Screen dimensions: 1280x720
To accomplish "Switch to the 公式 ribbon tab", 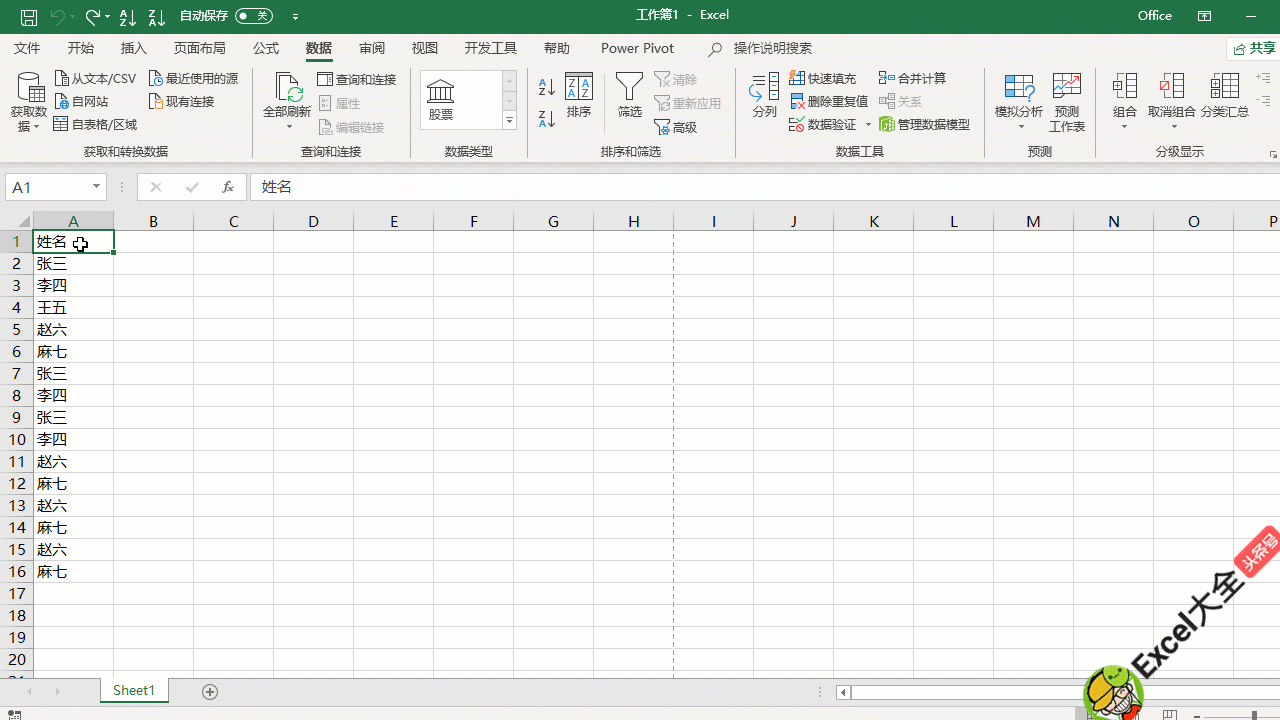I will (266, 48).
